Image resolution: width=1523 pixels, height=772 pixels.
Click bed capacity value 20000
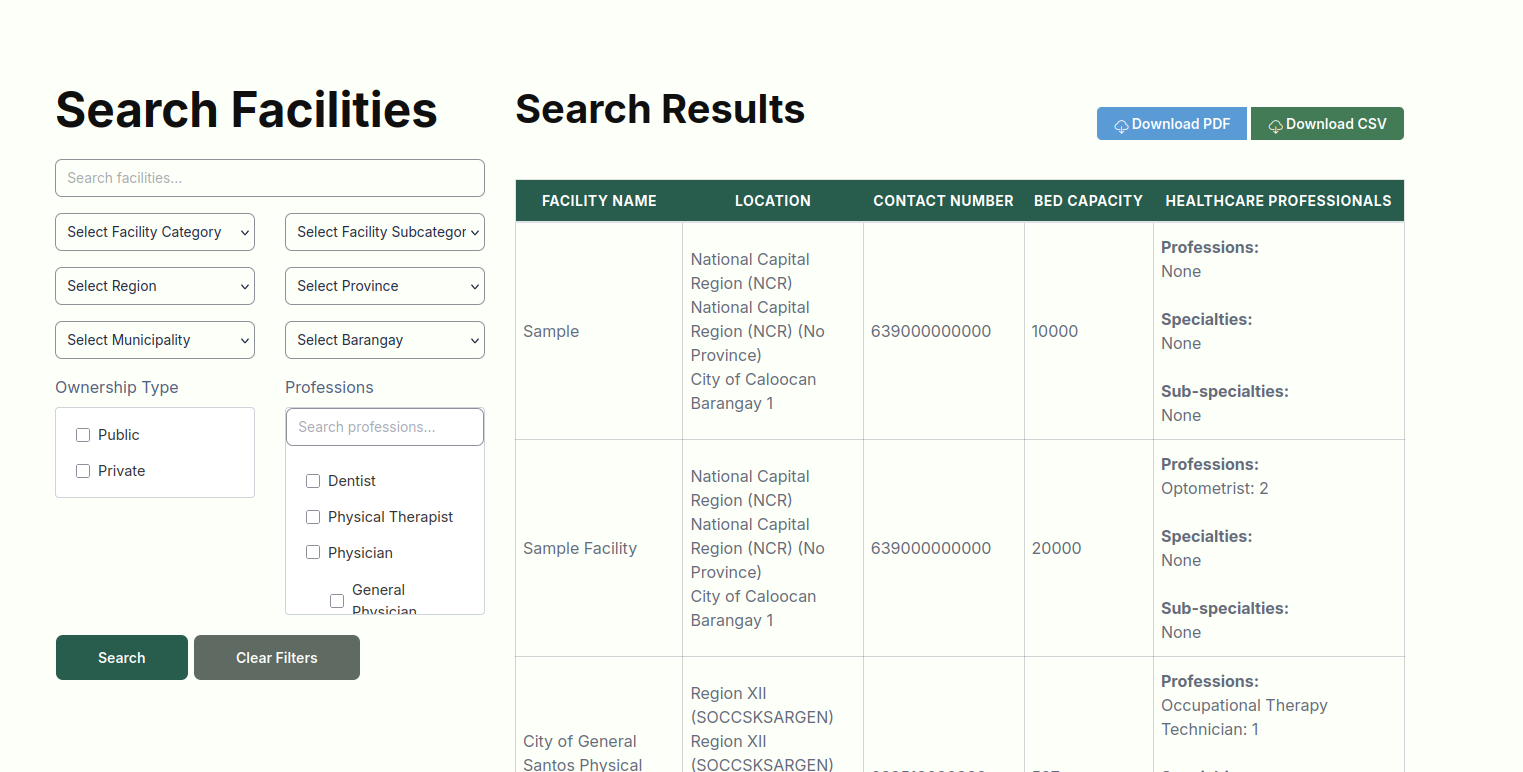tap(1057, 548)
